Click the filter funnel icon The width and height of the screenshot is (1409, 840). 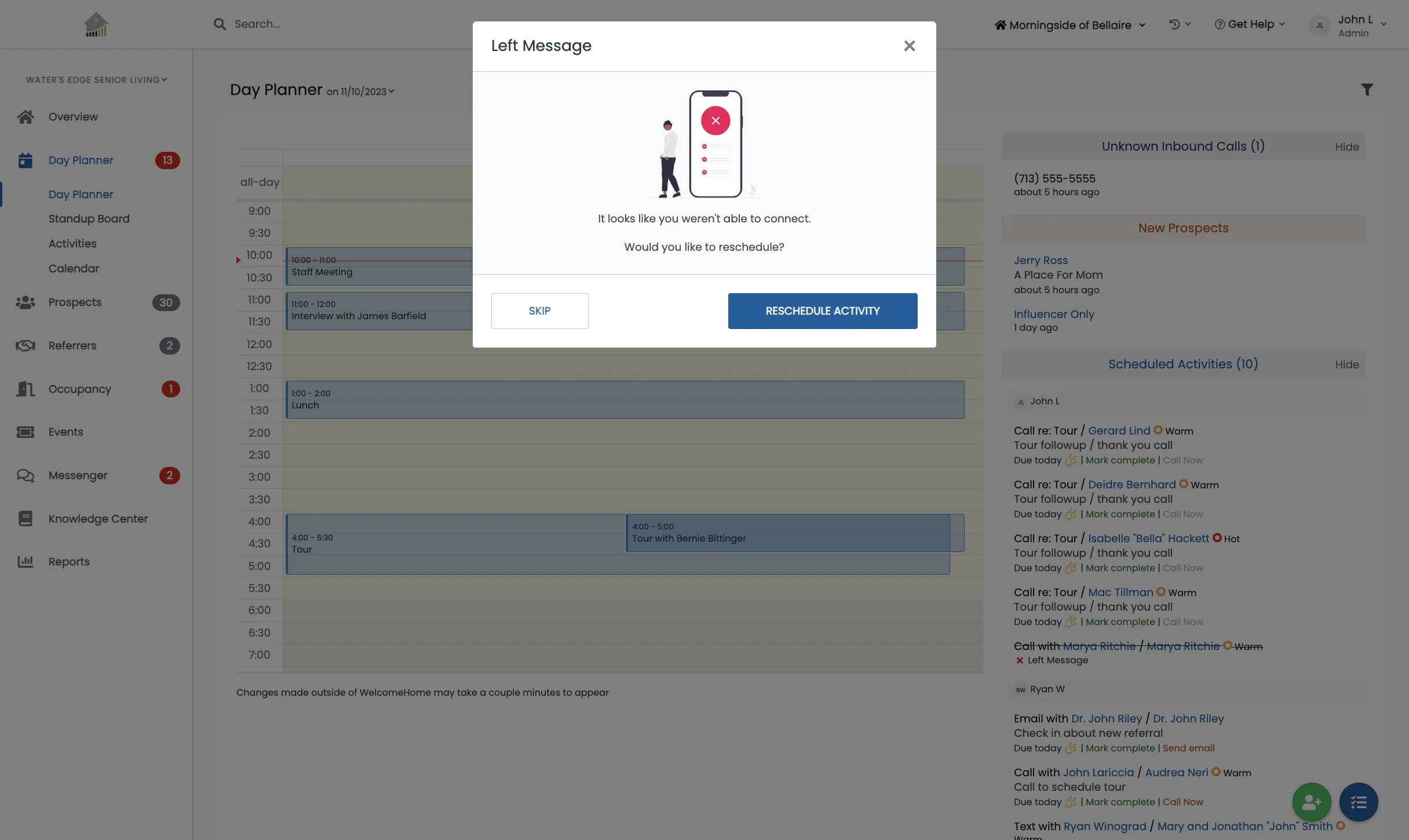[1367, 90]
